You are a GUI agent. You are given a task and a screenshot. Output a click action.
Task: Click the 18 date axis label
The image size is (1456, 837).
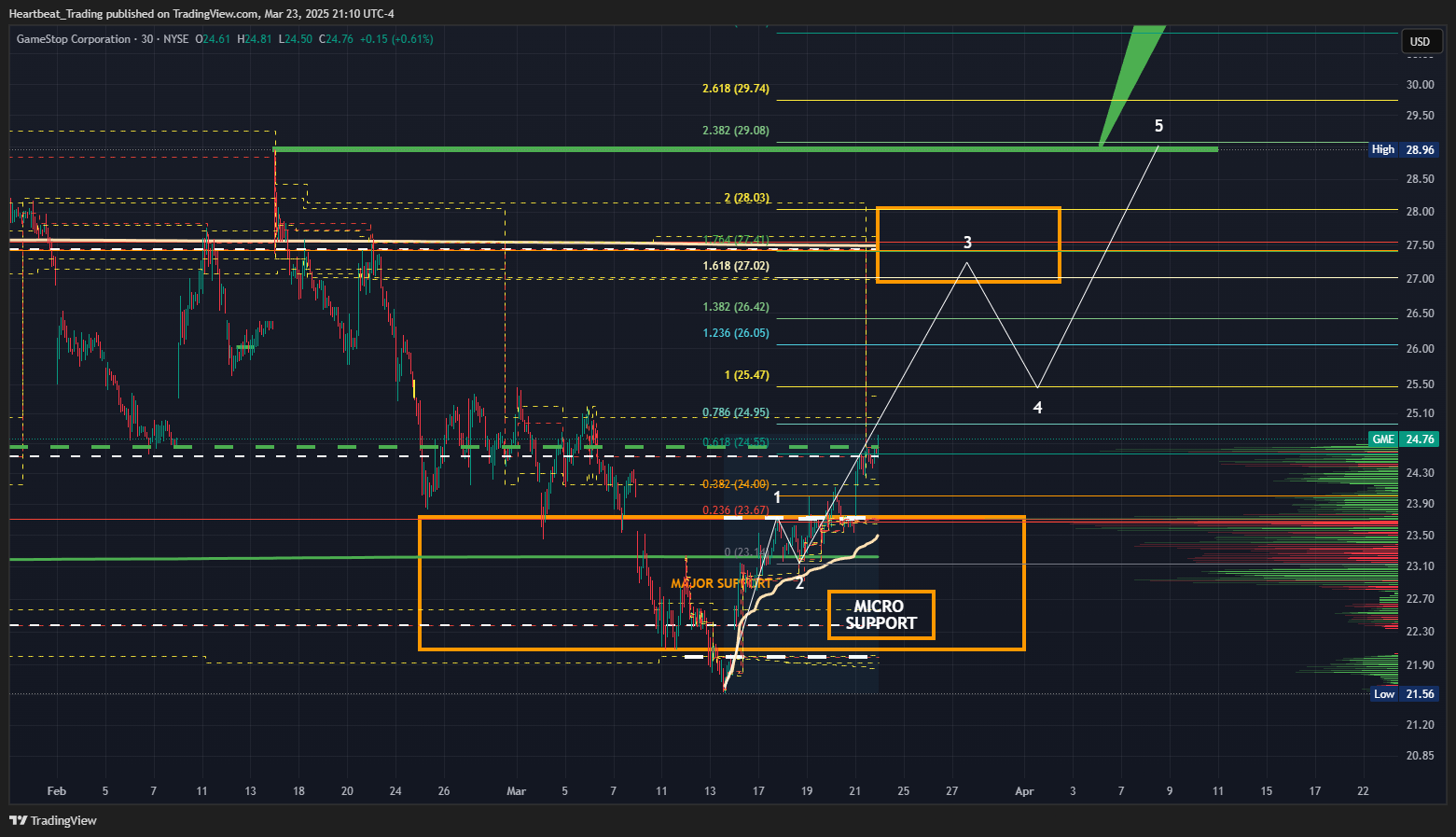[298, 791]
